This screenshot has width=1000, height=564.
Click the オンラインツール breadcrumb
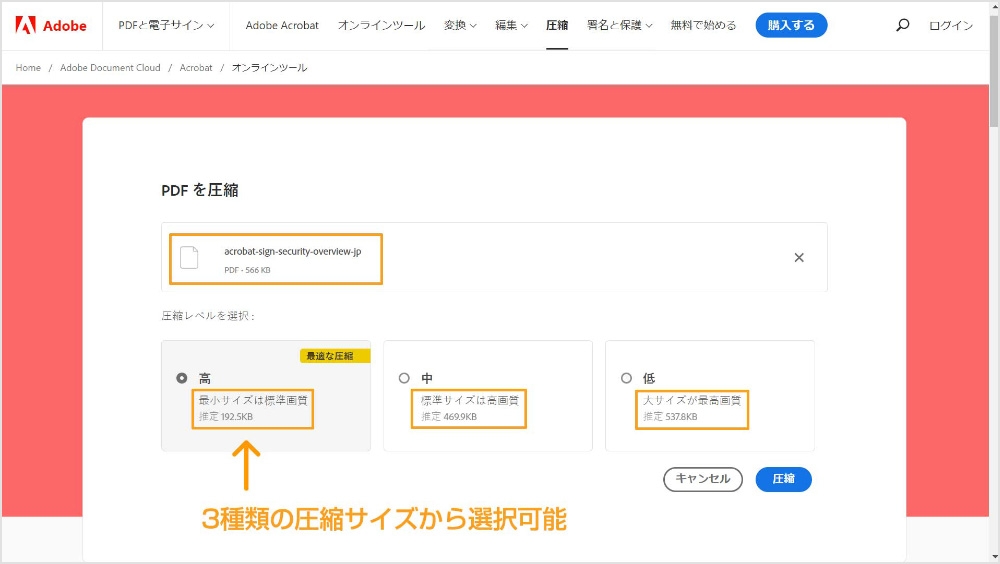(269, 68)
